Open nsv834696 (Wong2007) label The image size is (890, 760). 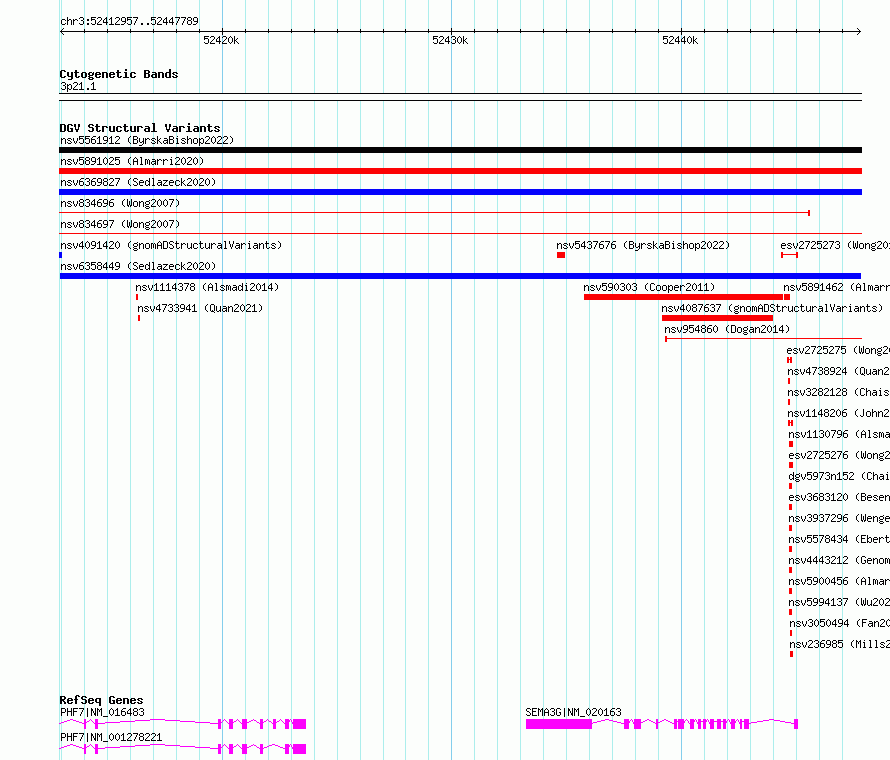120,203
